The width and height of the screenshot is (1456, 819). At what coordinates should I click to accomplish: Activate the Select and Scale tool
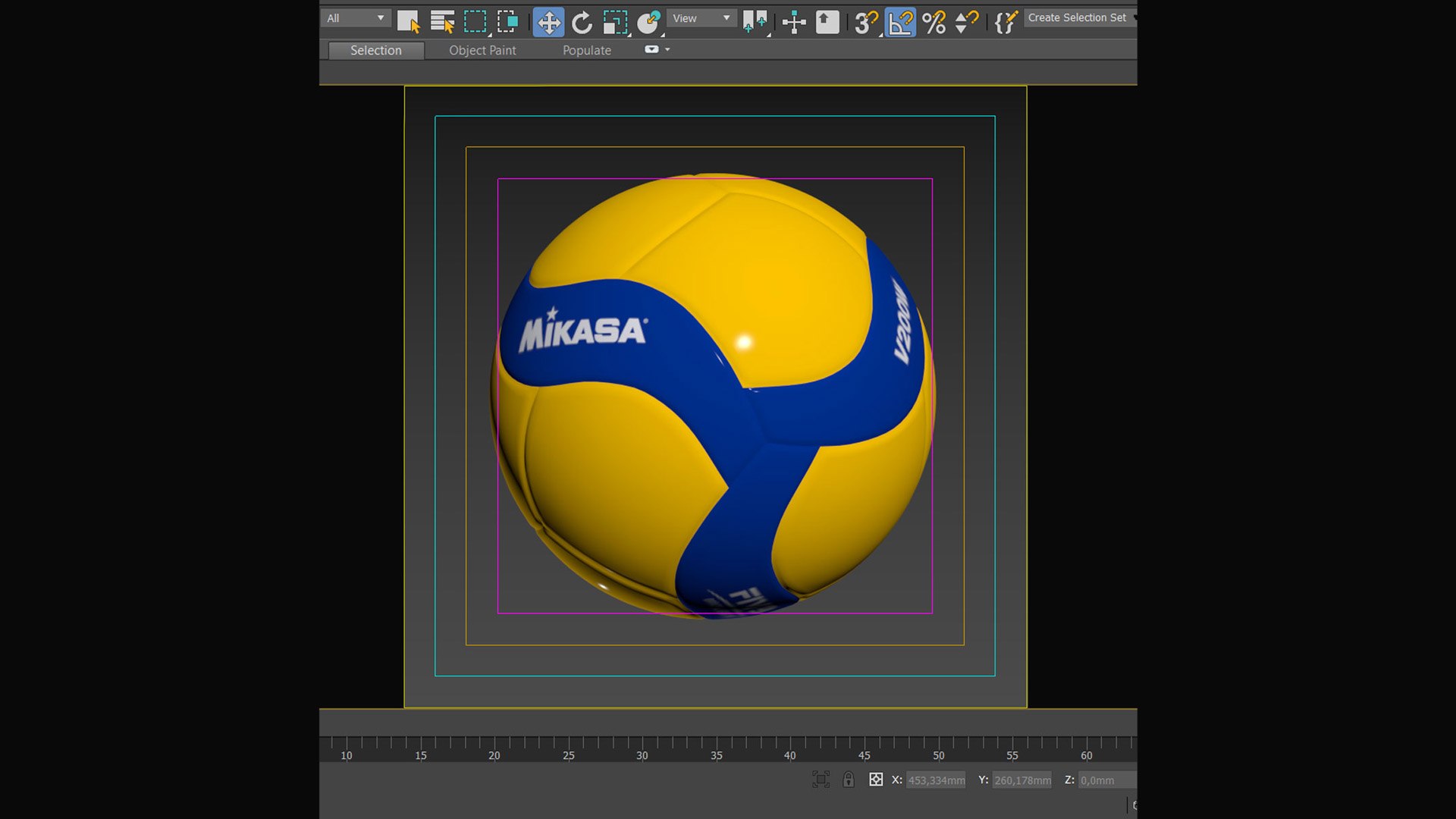coord(616,22)
